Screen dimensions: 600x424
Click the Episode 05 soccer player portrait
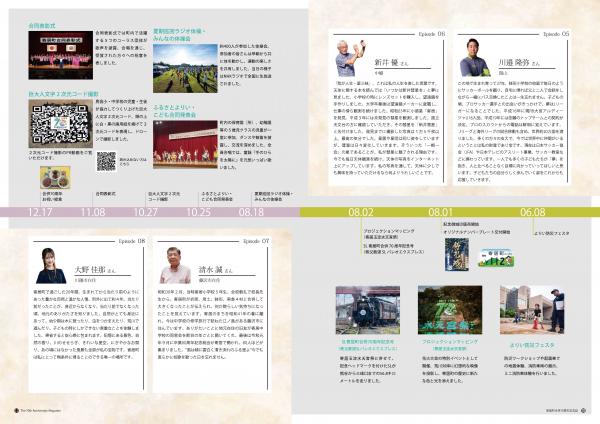(475, 57)
